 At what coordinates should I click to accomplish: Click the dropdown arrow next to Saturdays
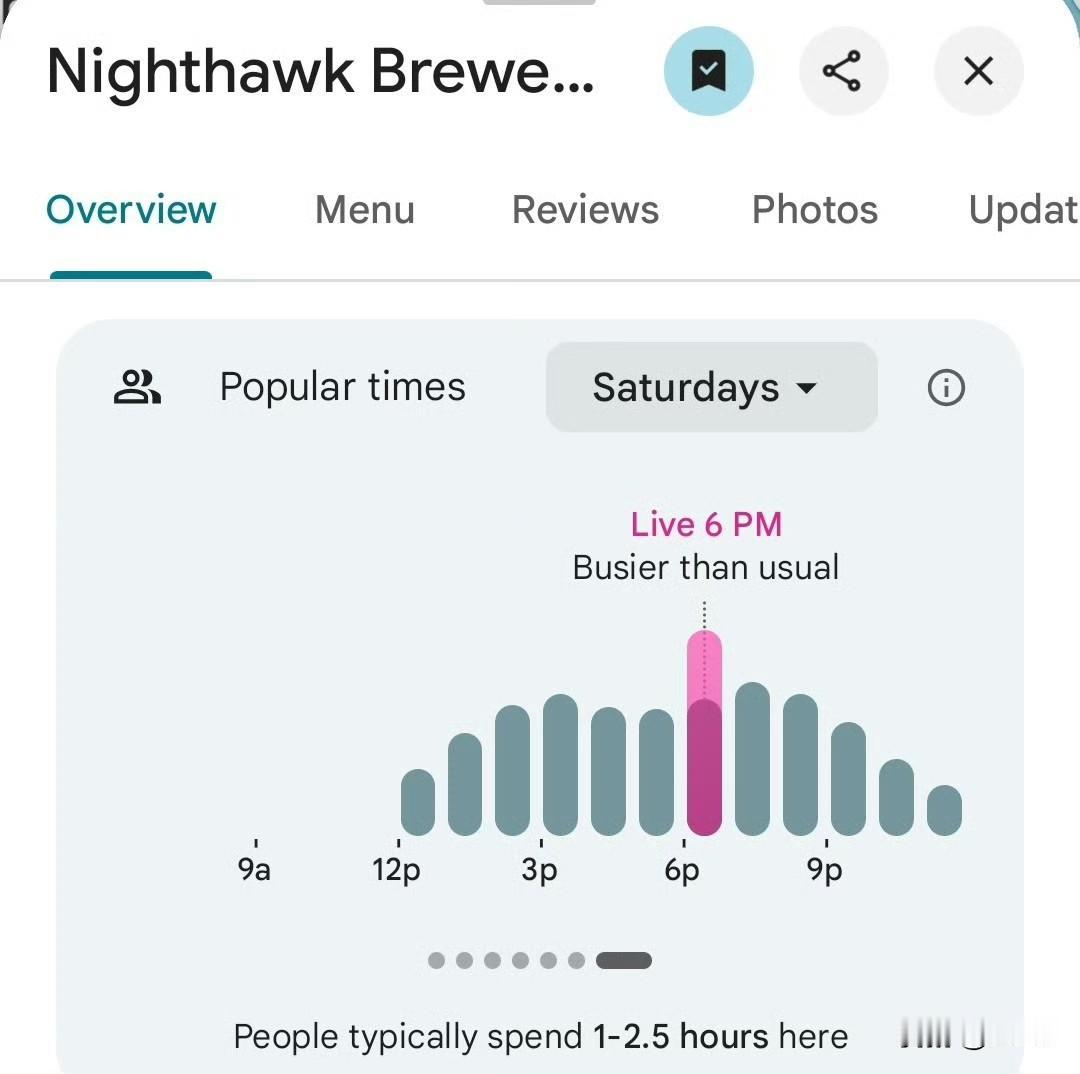coord(806,388)
